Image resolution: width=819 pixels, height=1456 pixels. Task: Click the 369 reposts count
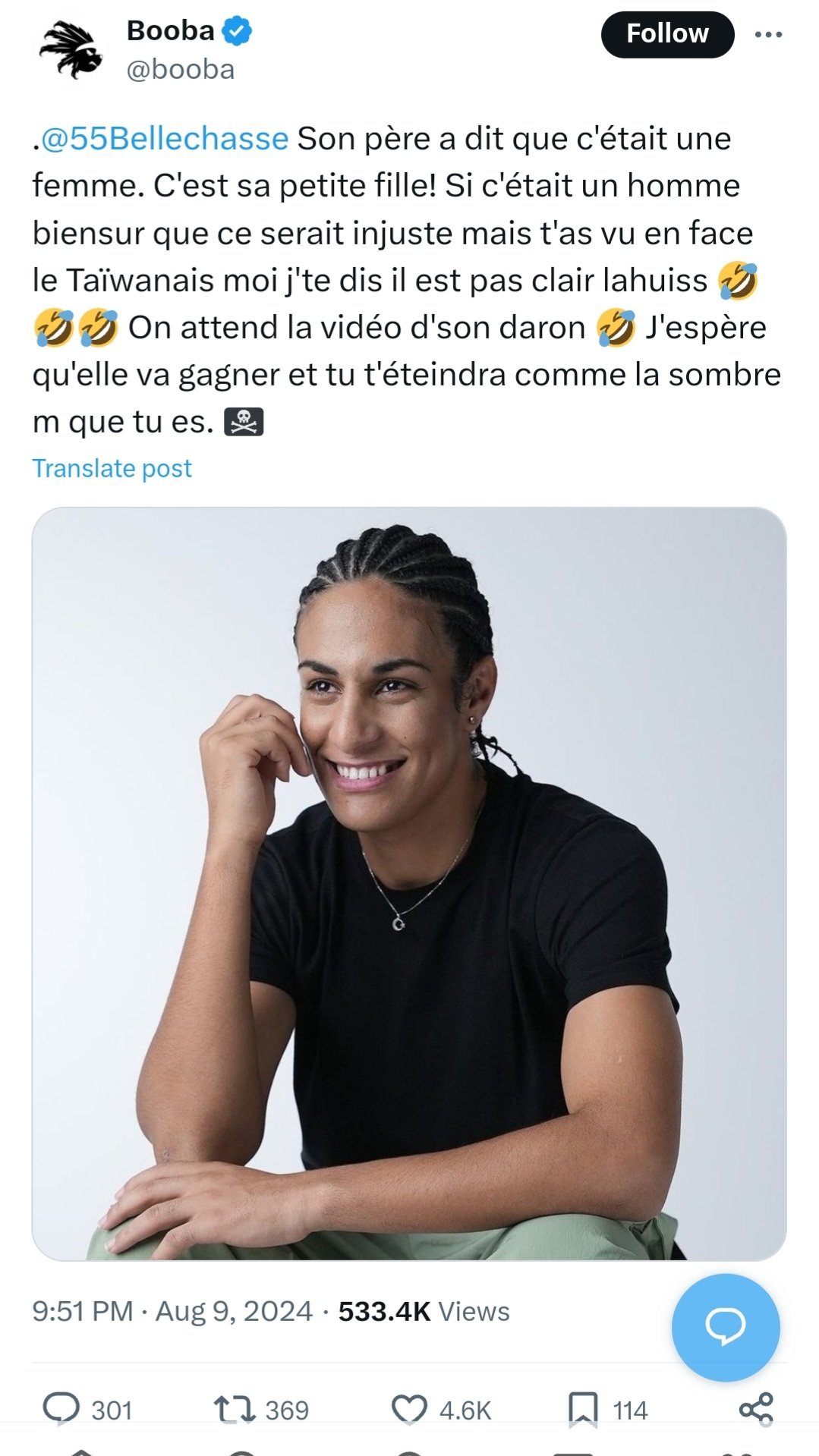pyautogui.click(x=287, y=1410)
